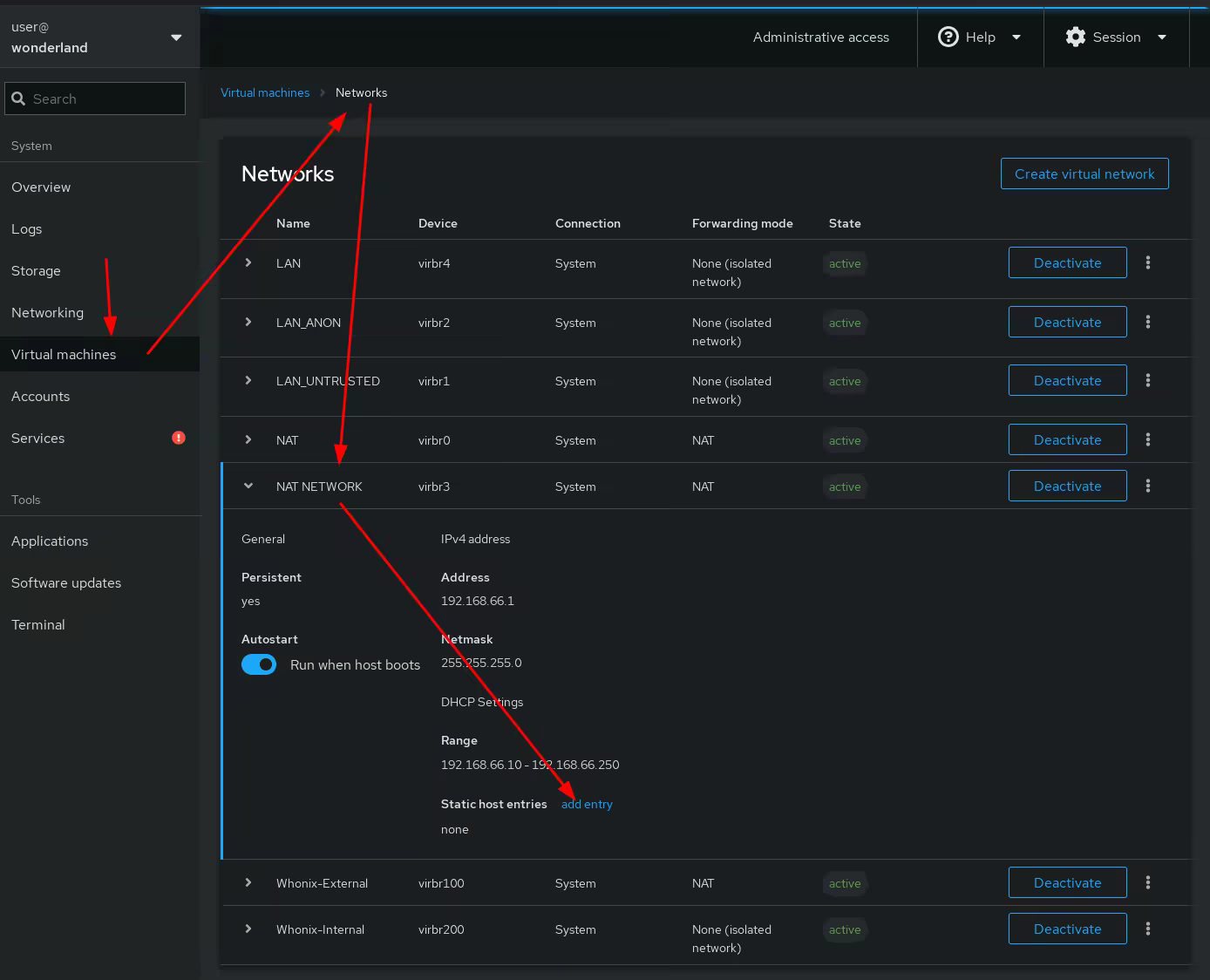
Task: Go to Virtual machines breadcrumb link
Action: tap(265, 92)
